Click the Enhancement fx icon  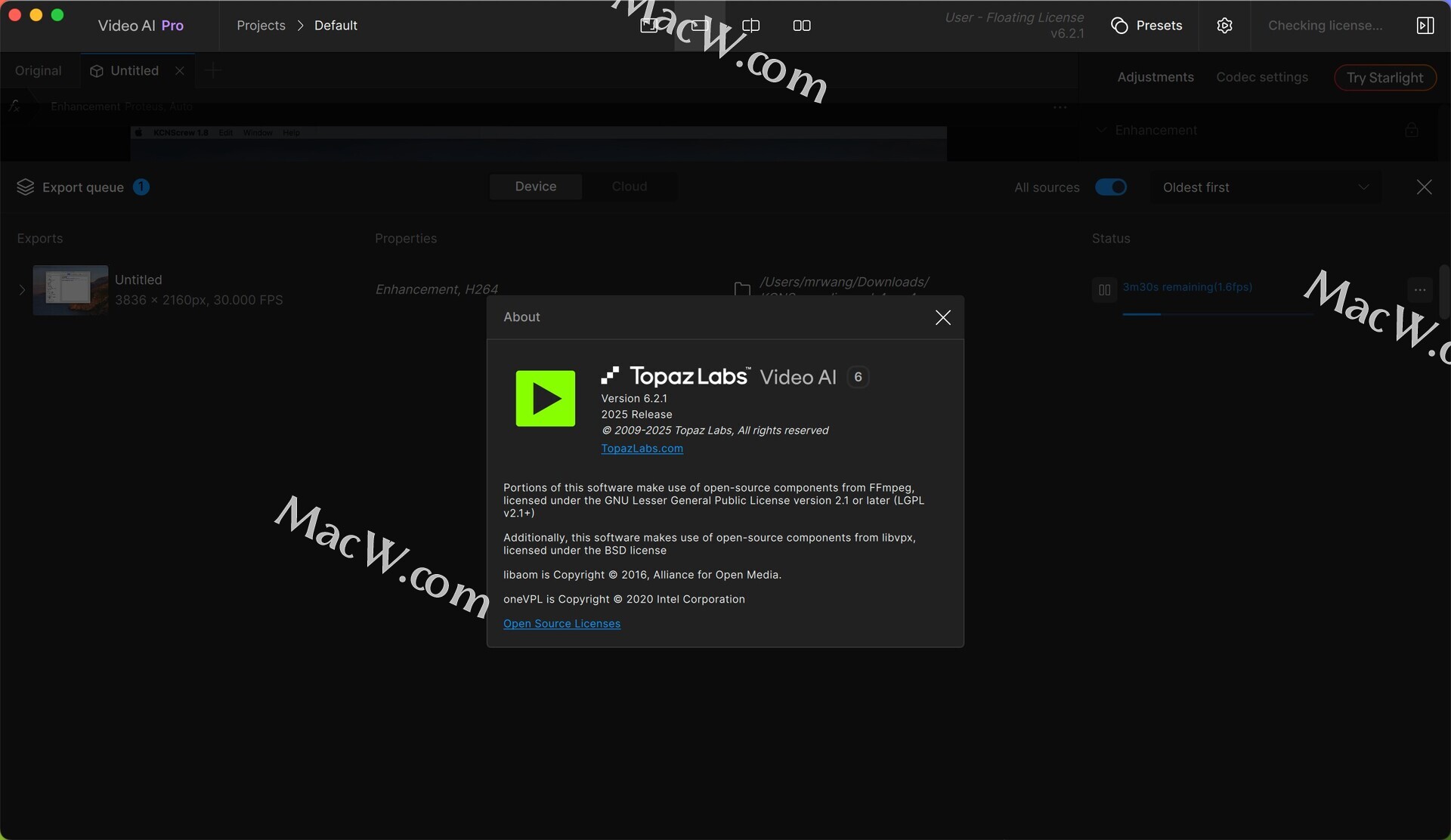tap(14, 107)
